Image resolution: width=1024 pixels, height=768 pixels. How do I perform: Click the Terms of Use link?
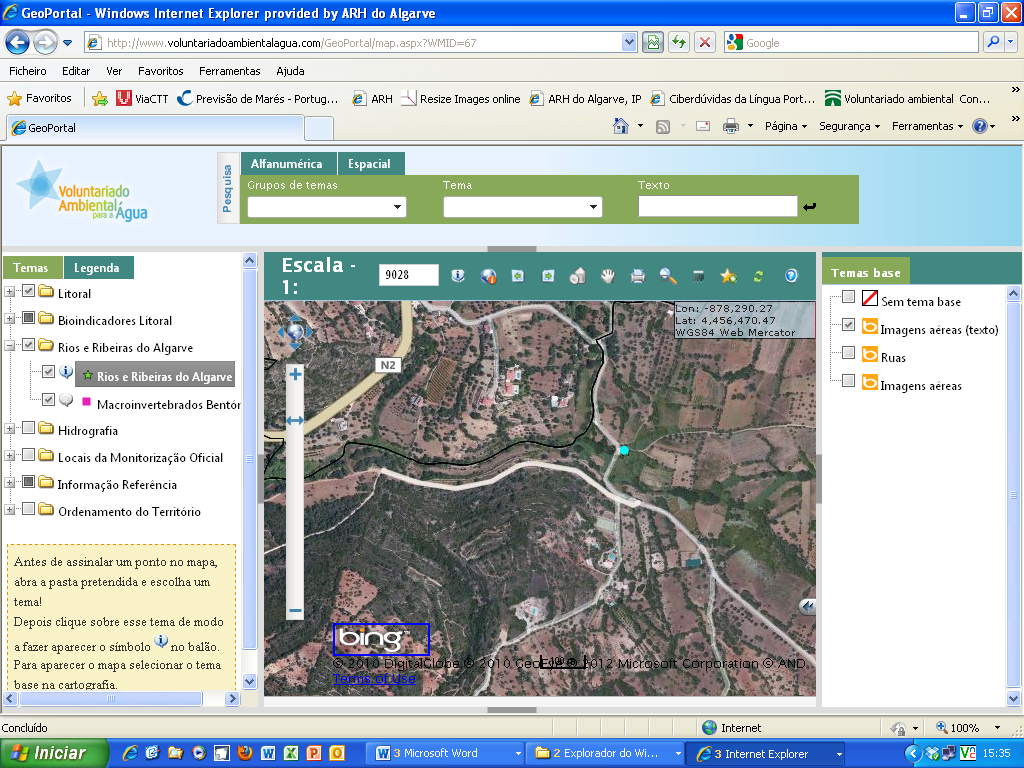[x=374, y=679]
